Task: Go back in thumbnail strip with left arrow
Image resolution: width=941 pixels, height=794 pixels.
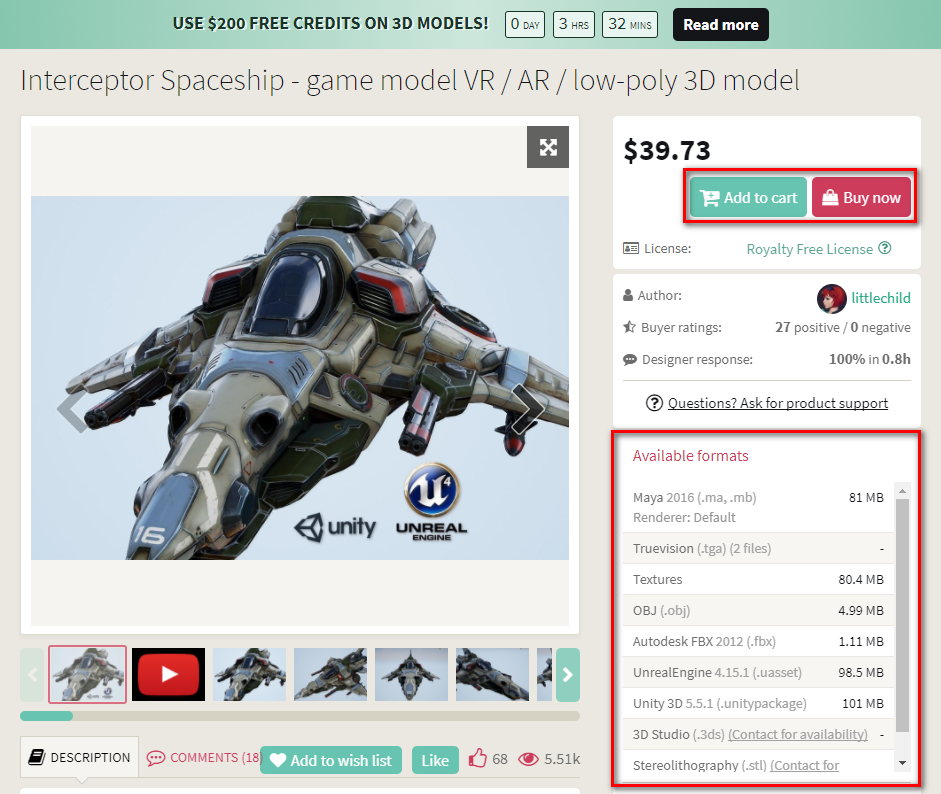Action: pos(32,675)
